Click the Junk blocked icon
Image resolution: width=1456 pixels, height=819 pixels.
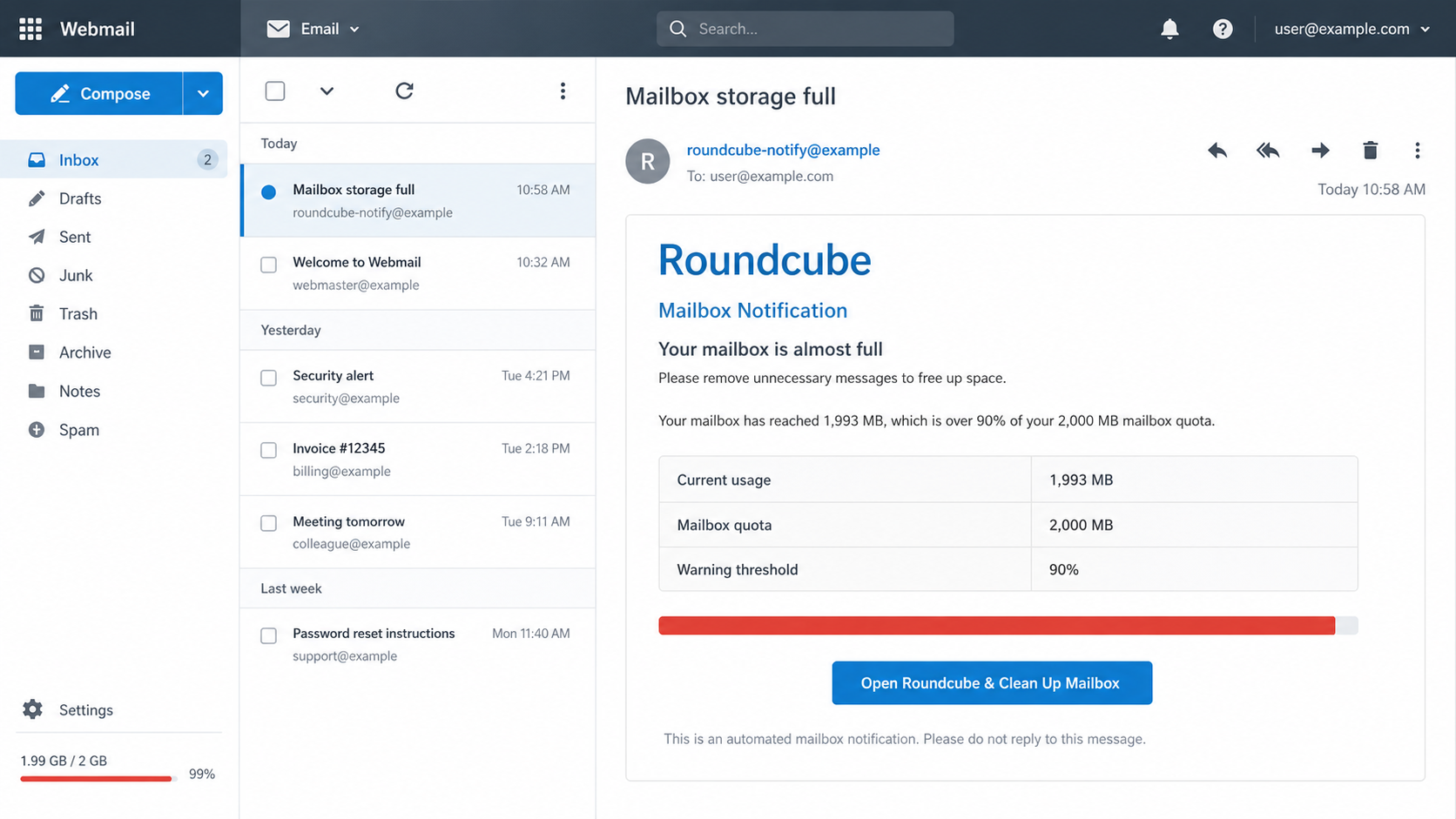37,275
